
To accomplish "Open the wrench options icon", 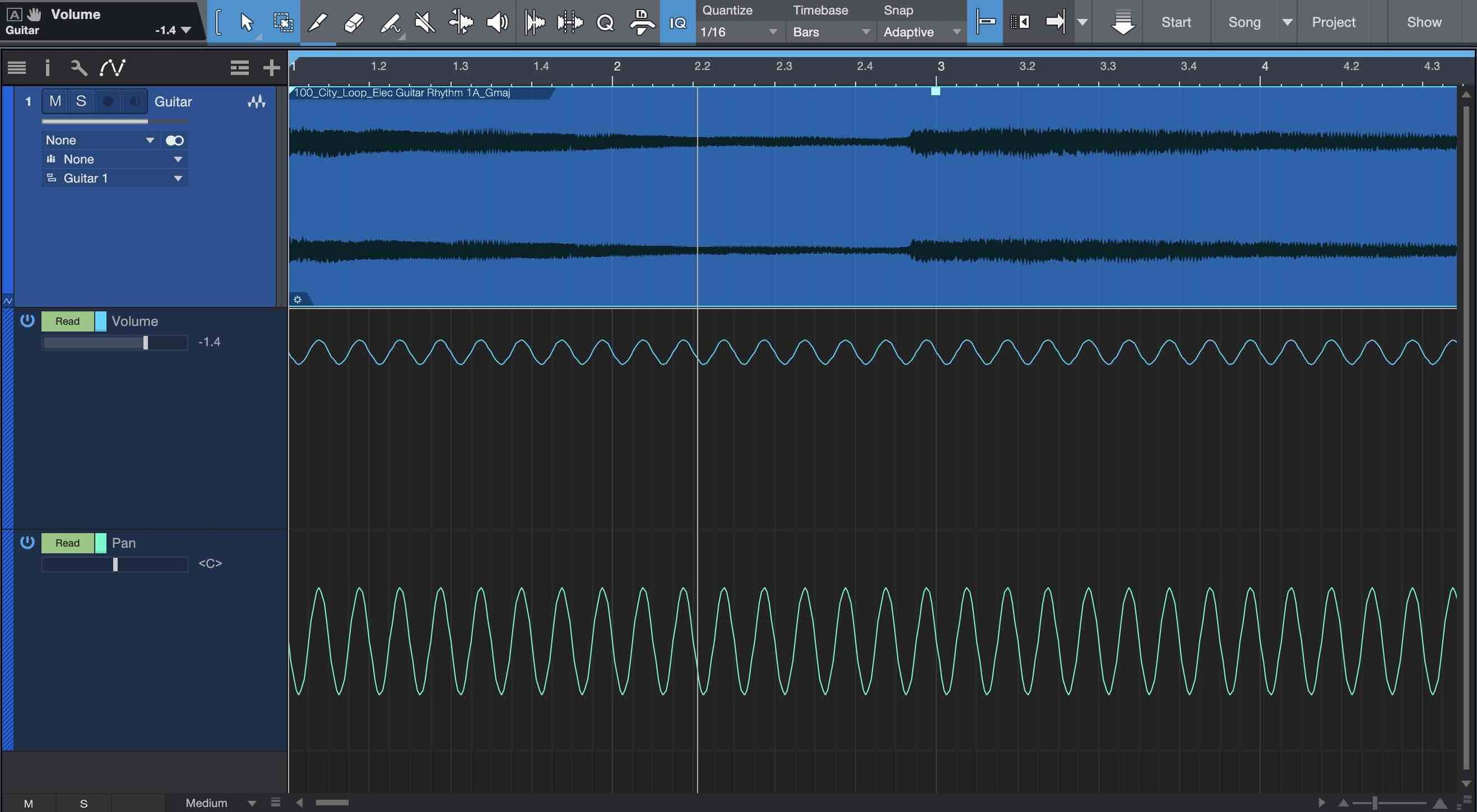I will [x=79, y=68].
